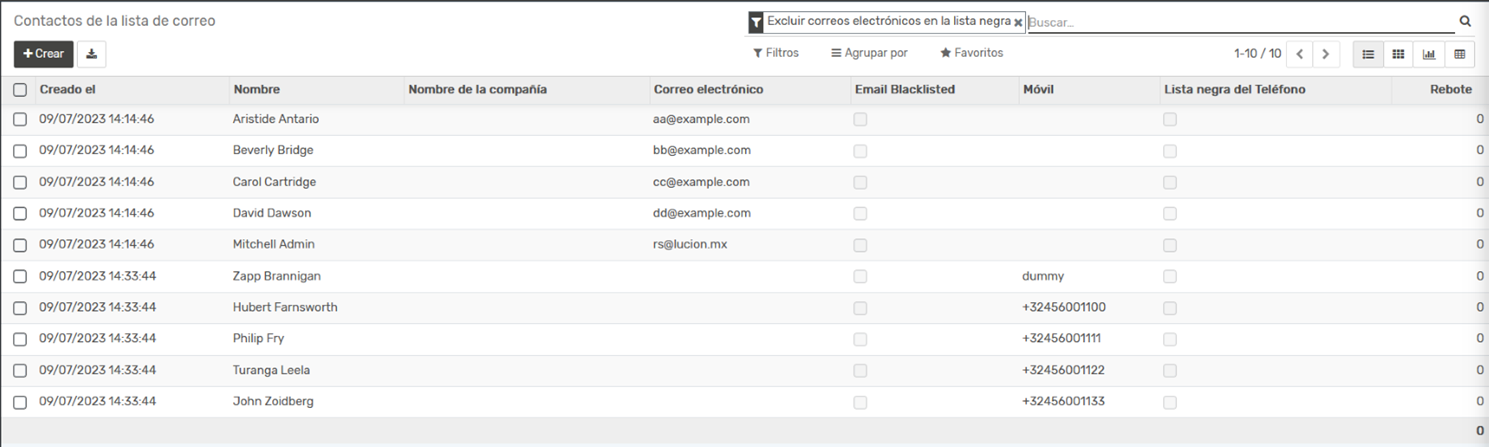Click the download/export records icon
Screen dimensions: 1489x447
point(91,54)
